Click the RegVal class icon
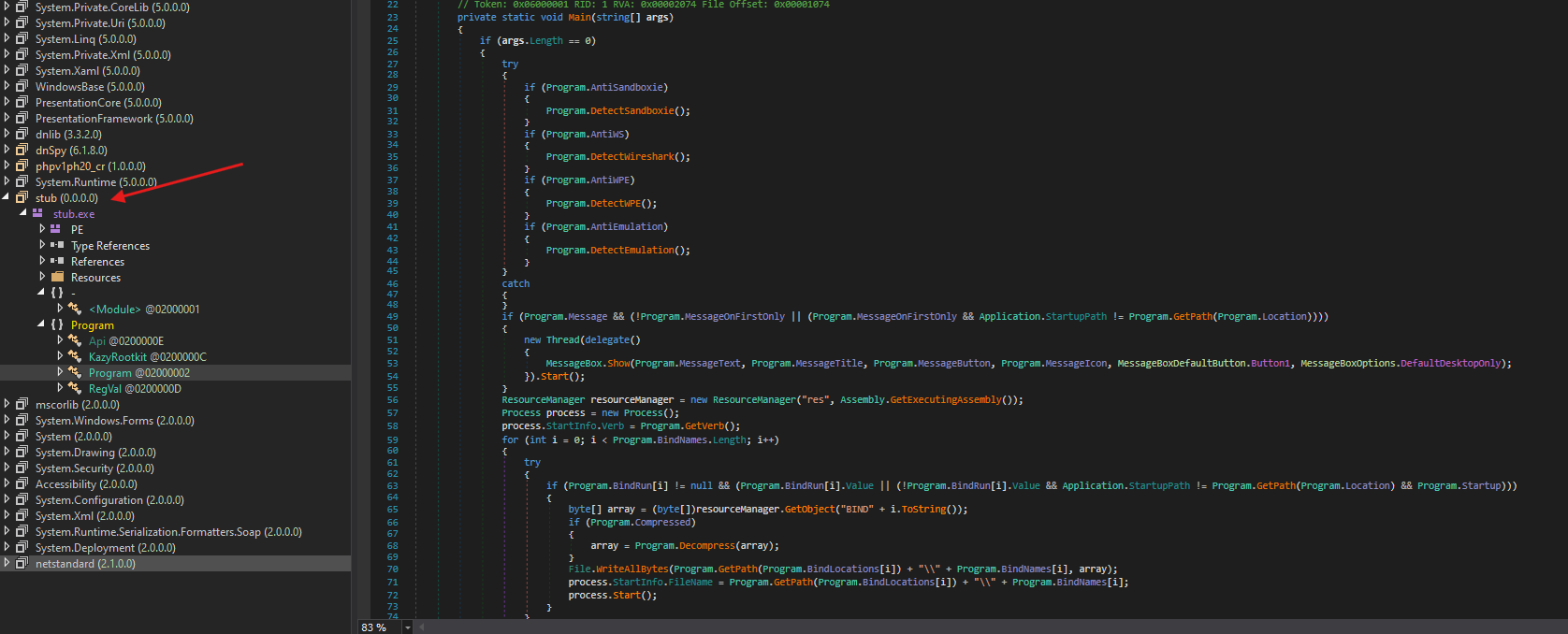The height and width of the screenshot is (634, 1568). (75, 389)
